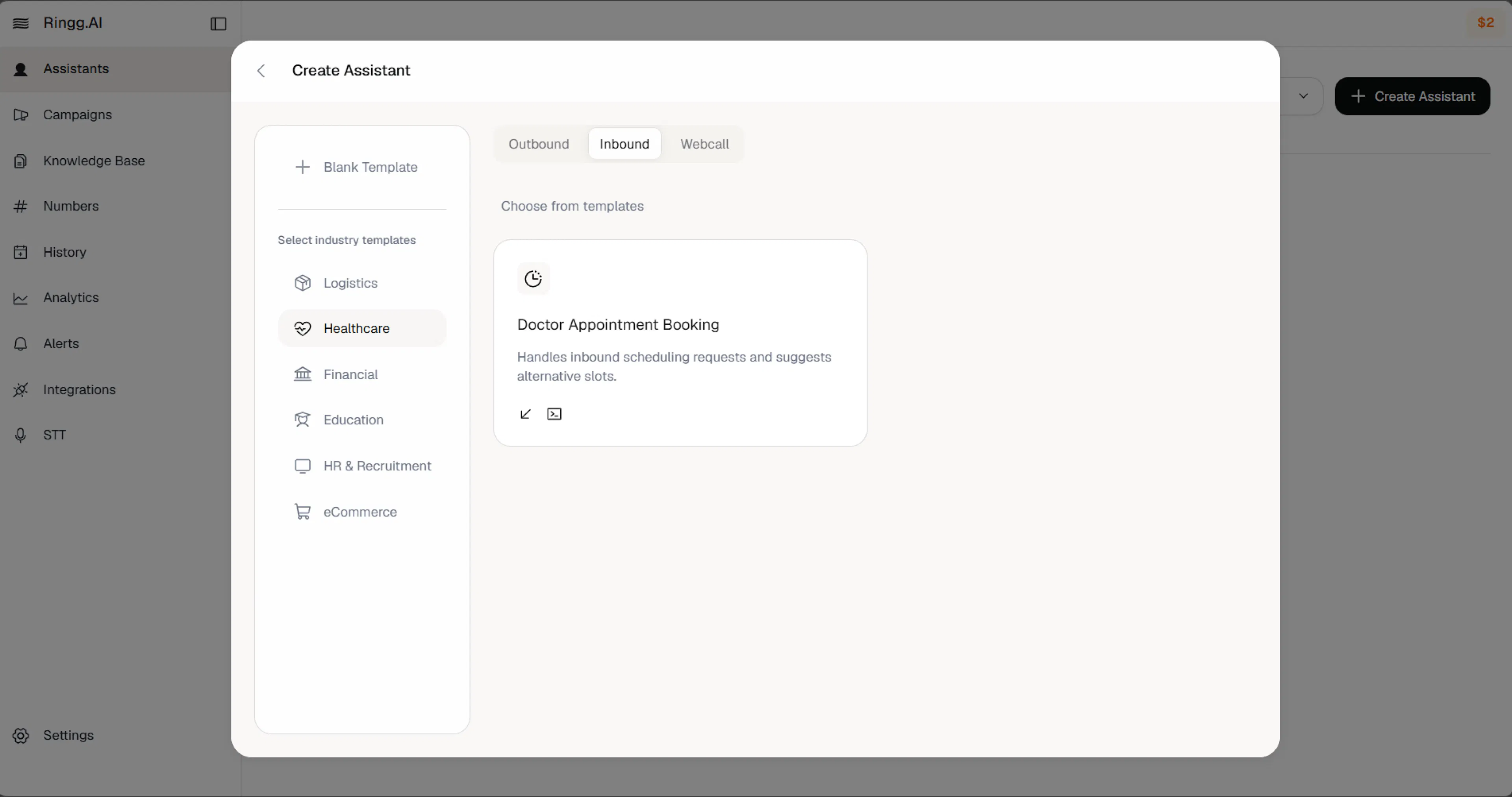Go back using the chevron arrow
The image size is (1512, 797).
point(261,71)
